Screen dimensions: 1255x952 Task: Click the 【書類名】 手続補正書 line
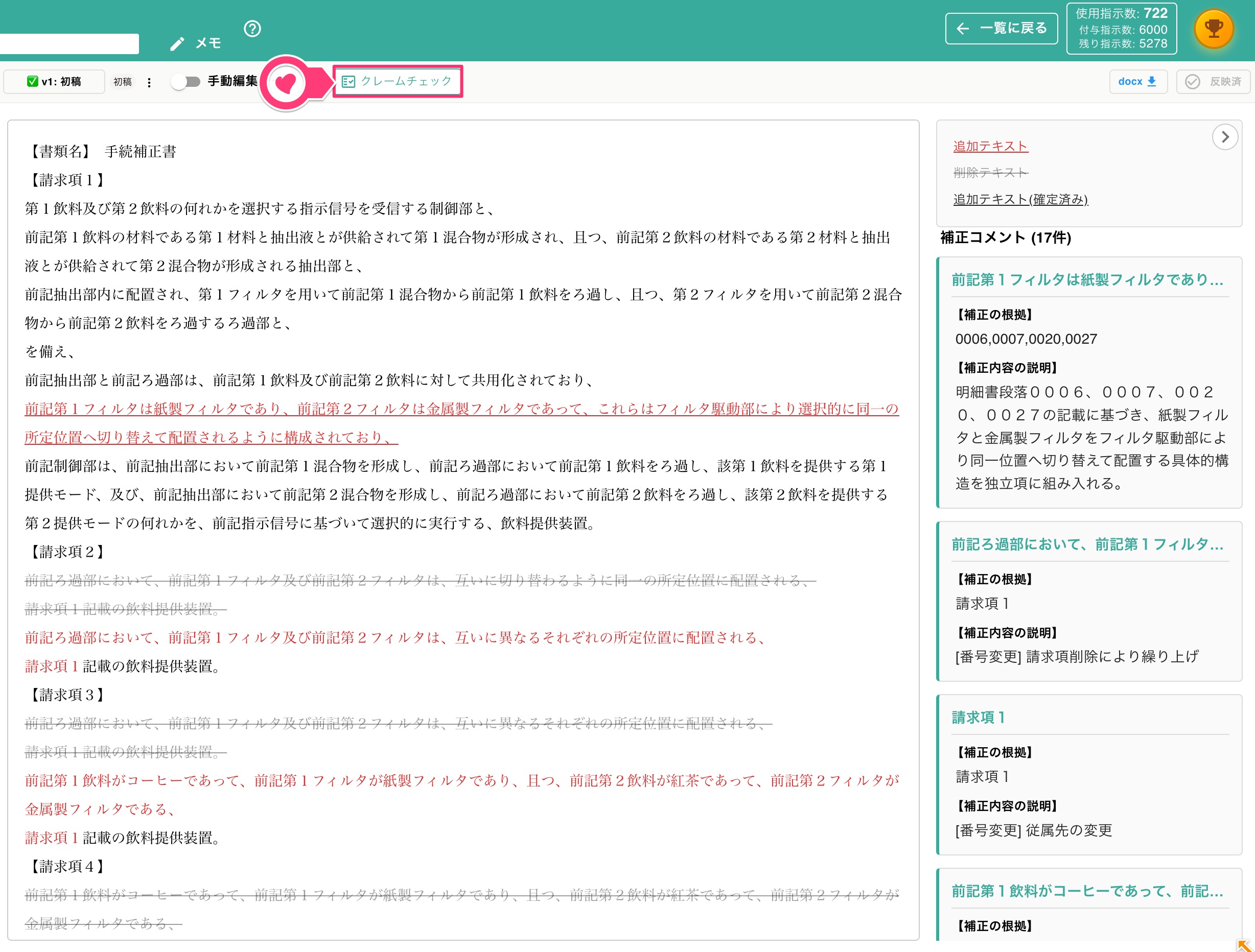tap(101, 151)
